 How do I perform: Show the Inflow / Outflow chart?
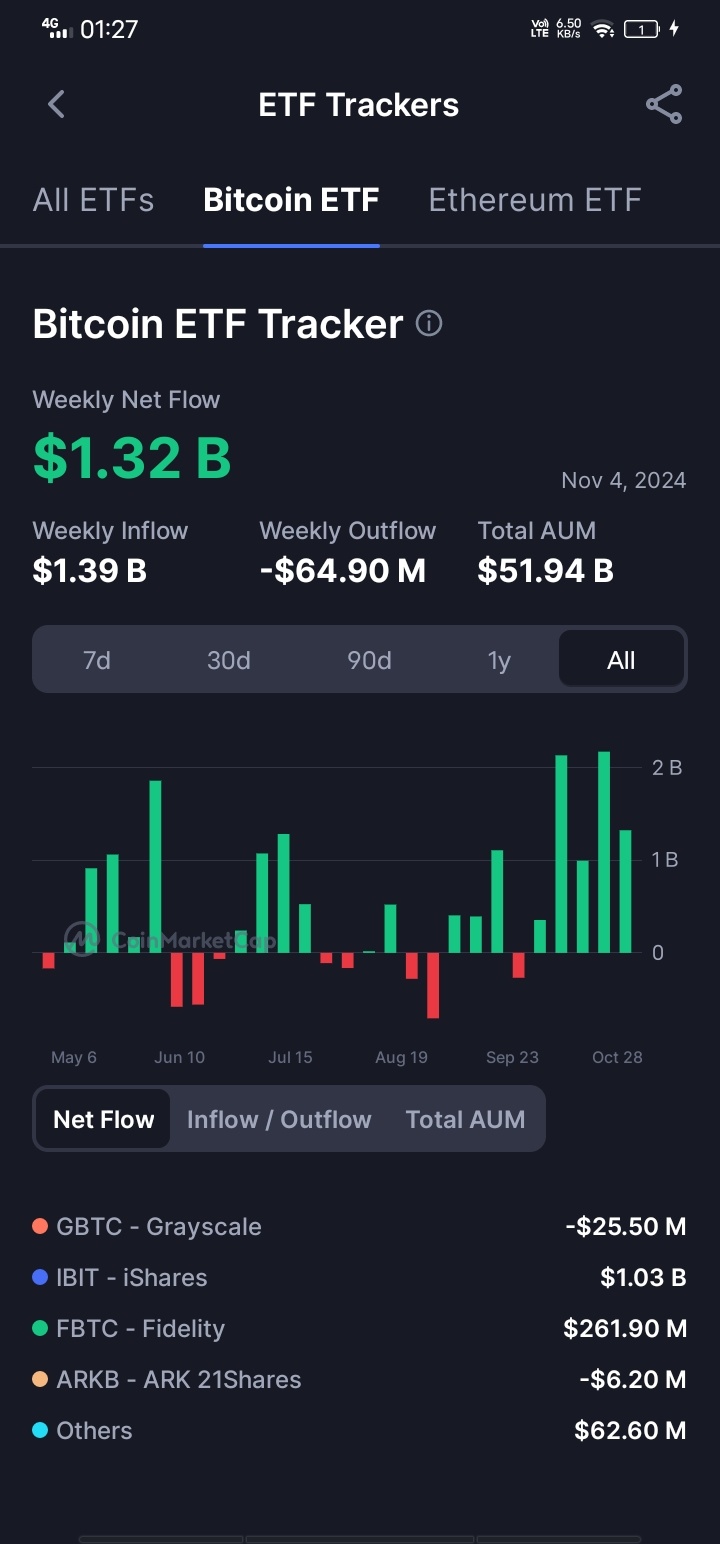pyautogui.click(x=279, y=1119)
